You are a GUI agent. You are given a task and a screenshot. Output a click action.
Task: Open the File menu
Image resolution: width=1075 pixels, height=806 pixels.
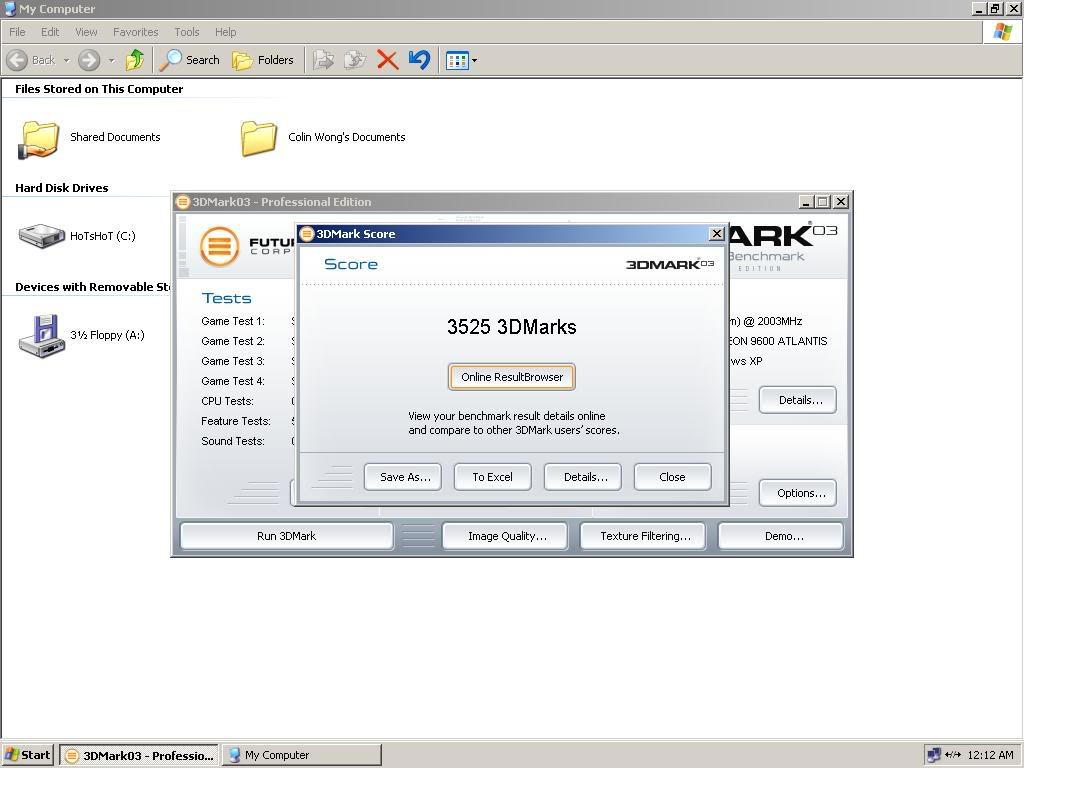[17, 32]
